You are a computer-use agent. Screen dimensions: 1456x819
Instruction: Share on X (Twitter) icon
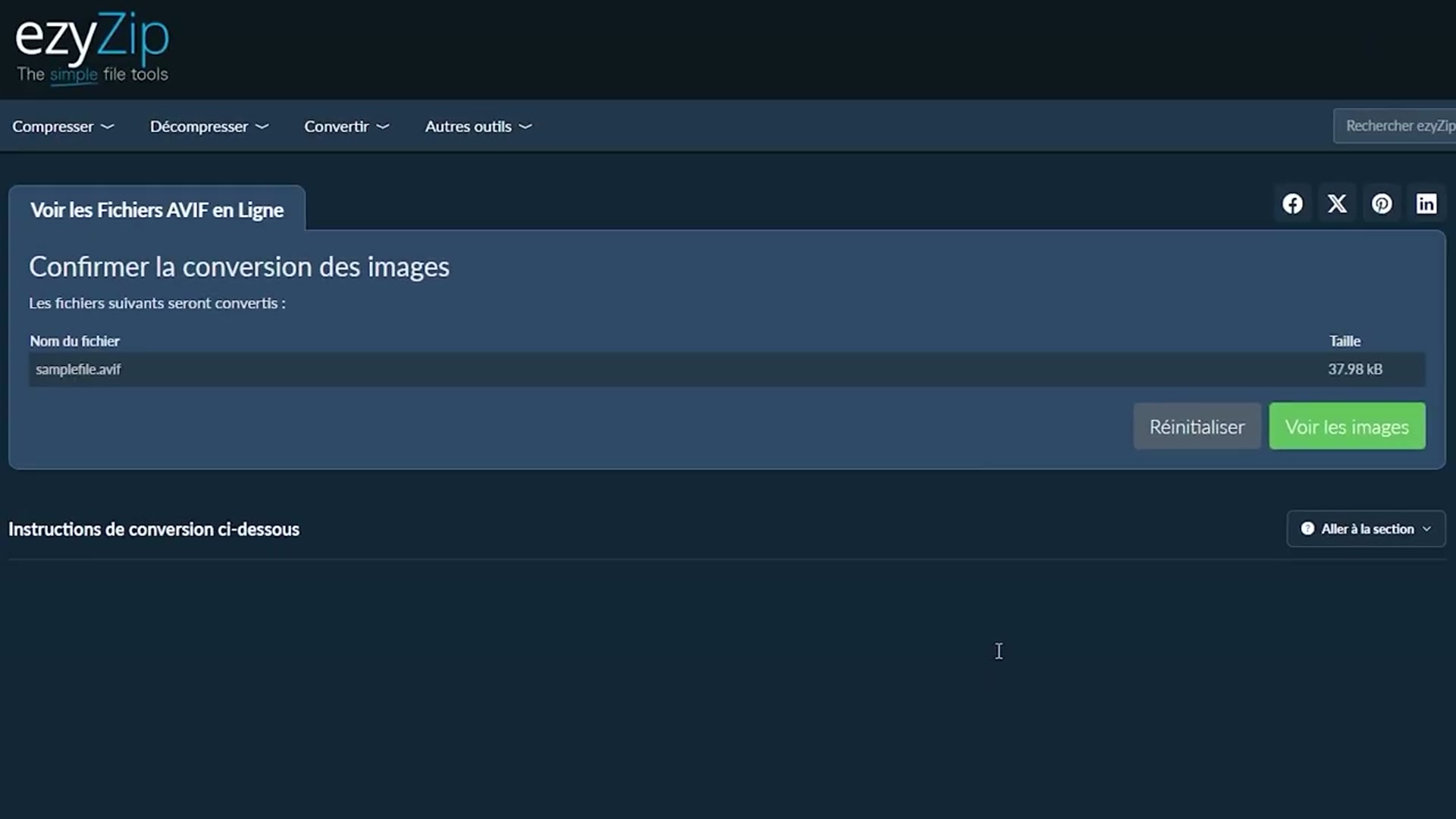click(x=1337, y=204)
